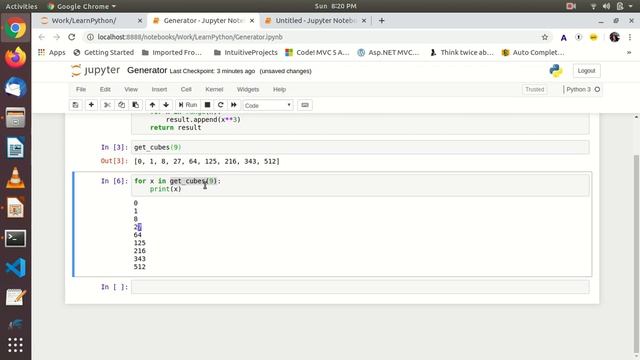Click the Trusted notebook indicator

coord(535,89)
